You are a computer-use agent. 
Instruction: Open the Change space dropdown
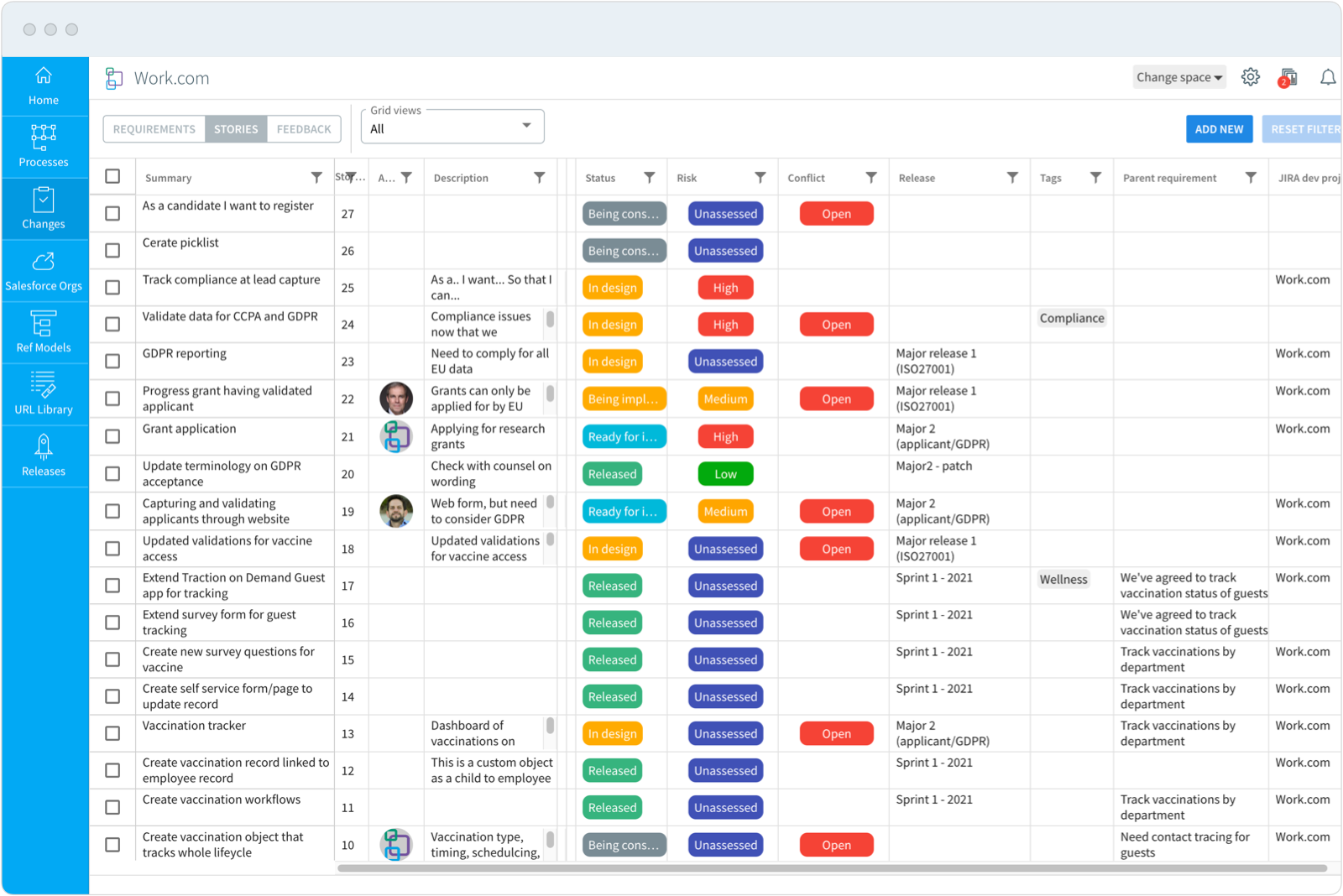(x=1178, y=77)
